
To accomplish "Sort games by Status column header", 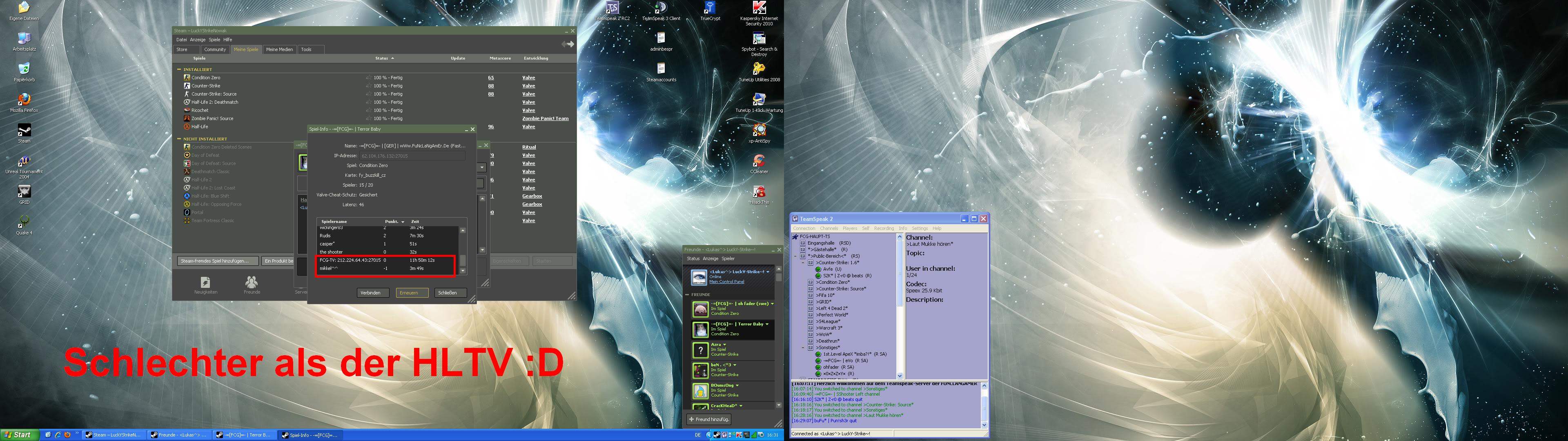I will 384,58.
